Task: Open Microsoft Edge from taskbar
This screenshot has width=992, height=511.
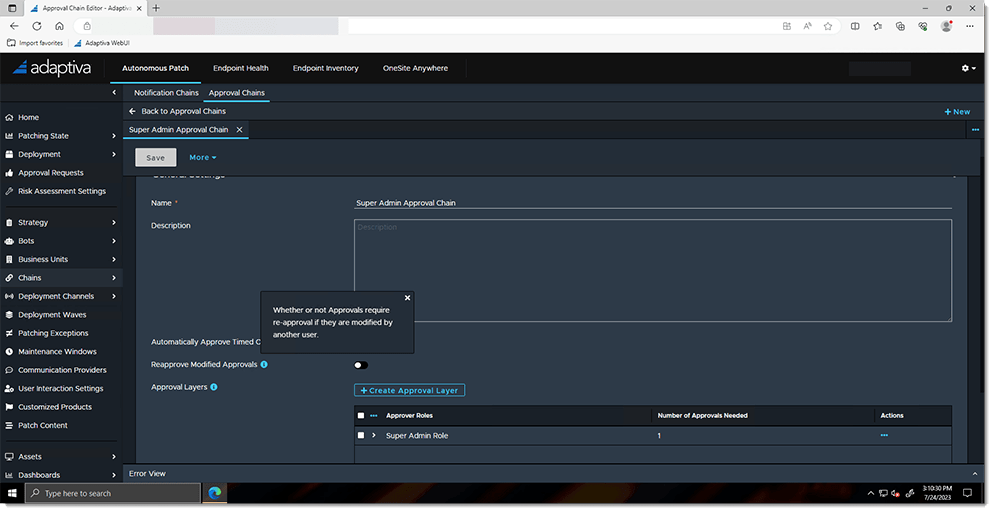Action: 215,493
